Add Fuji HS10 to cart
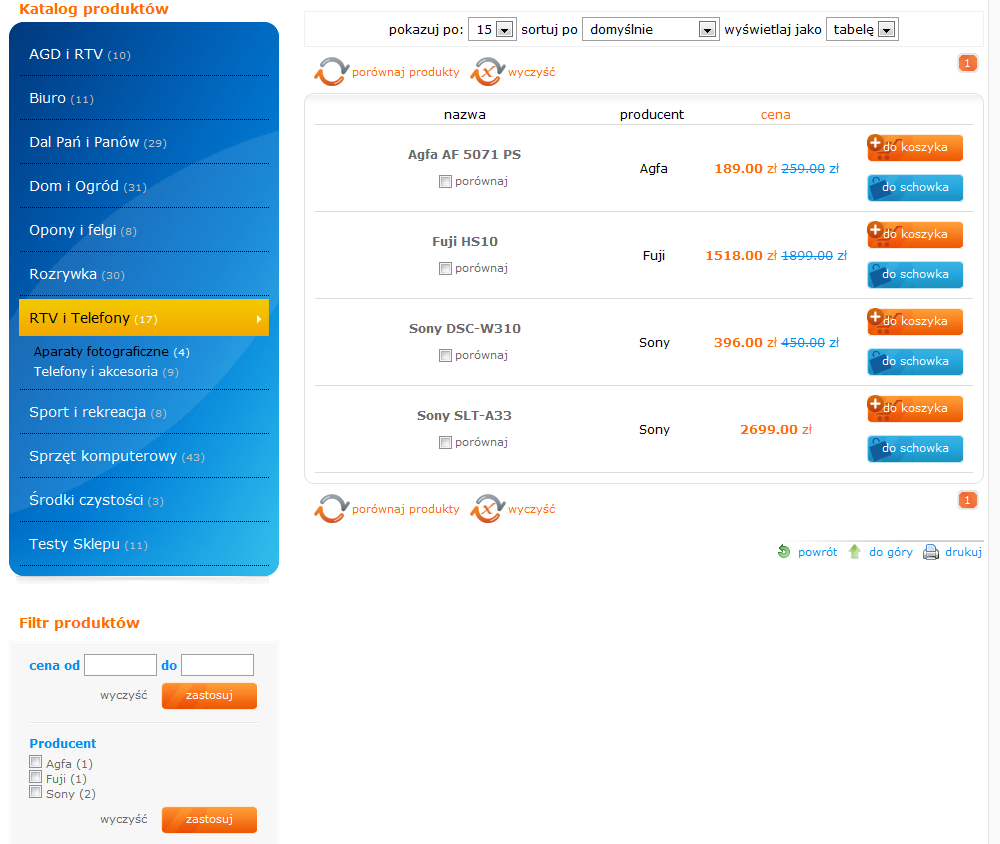 pos(915,234)
